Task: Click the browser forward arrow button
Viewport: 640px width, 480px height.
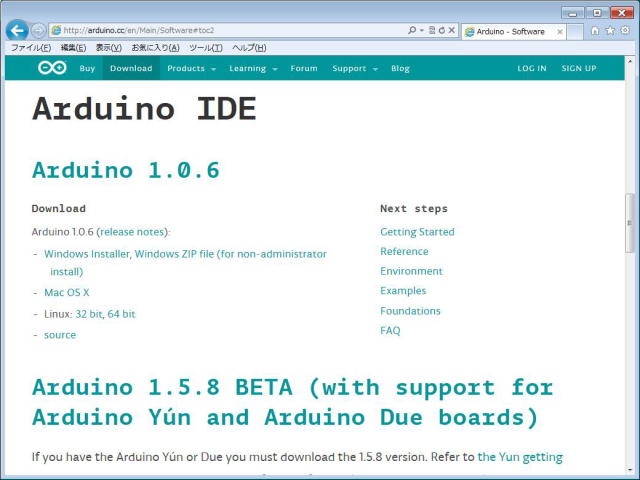Action: point(38,30)
